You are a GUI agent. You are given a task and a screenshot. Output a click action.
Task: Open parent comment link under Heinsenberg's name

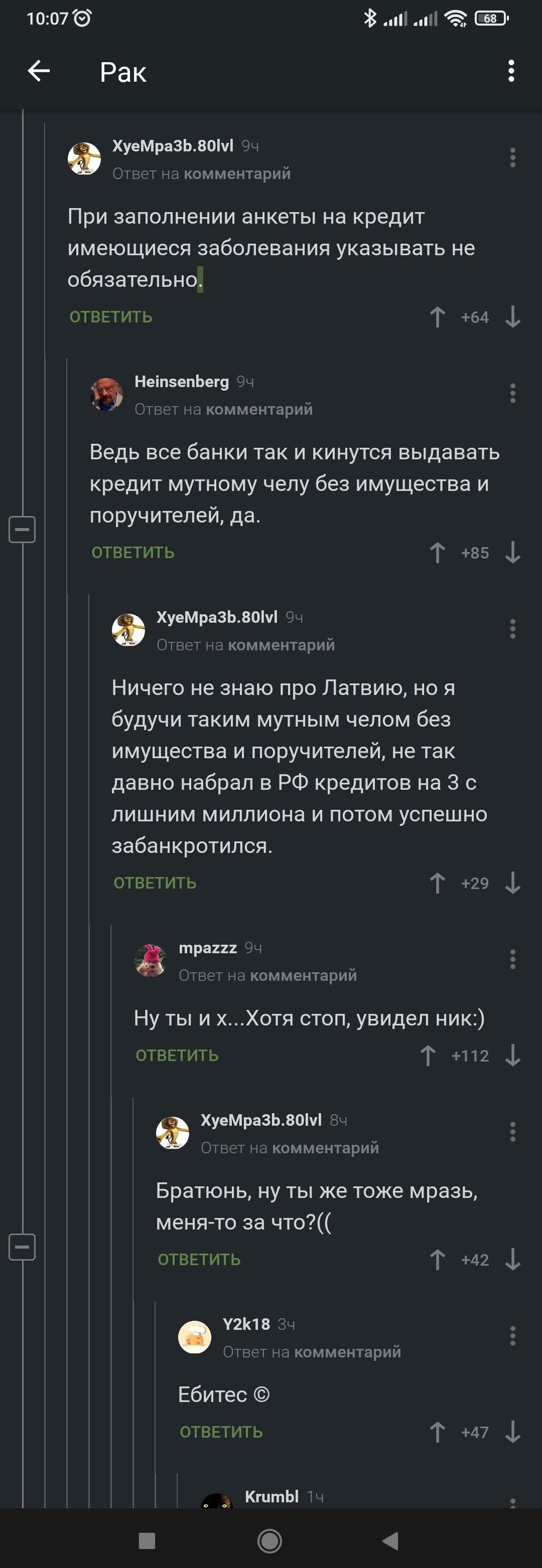click(x=259, y=409)
